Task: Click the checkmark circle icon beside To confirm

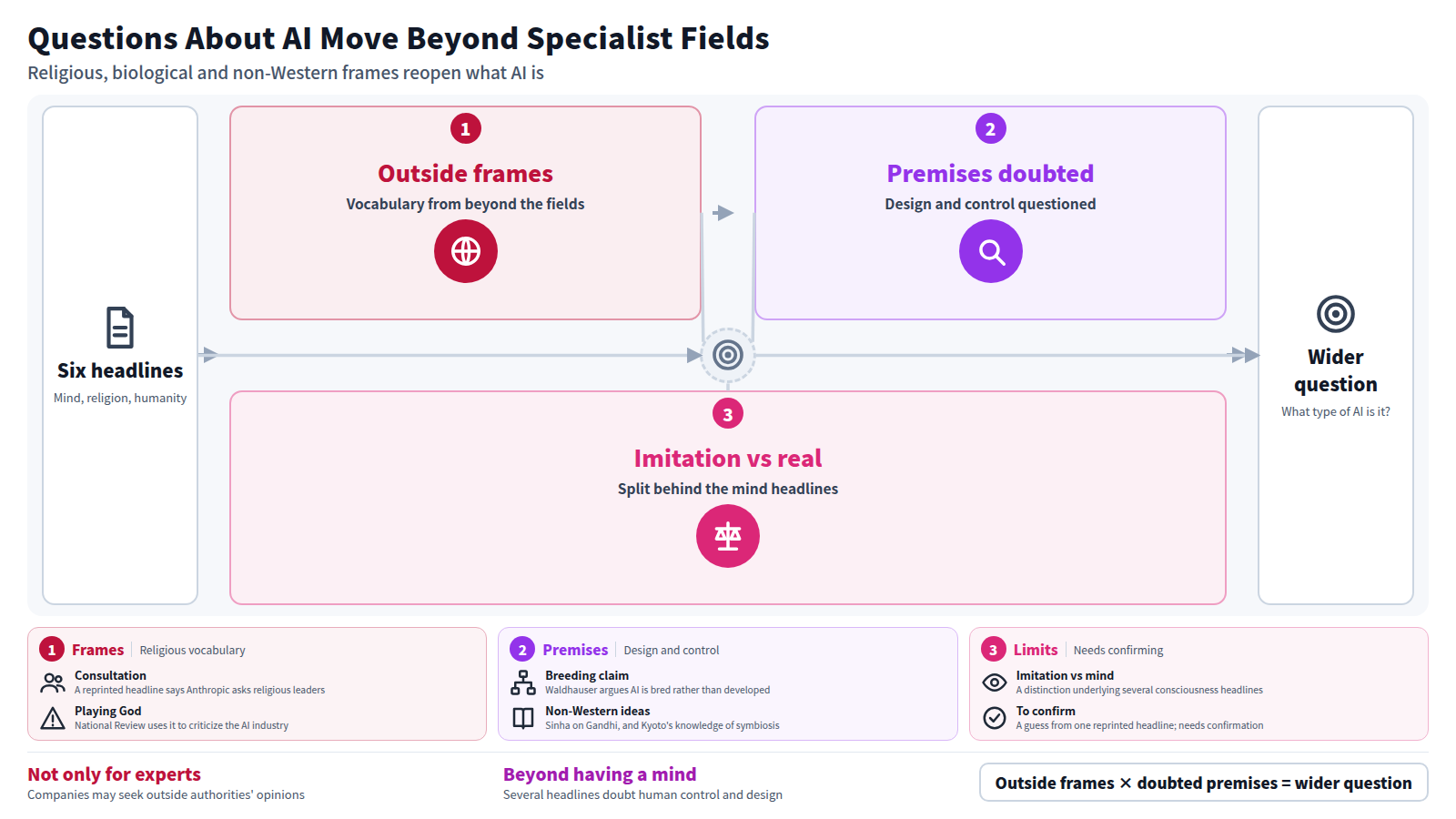Action: tap(995, 718)
